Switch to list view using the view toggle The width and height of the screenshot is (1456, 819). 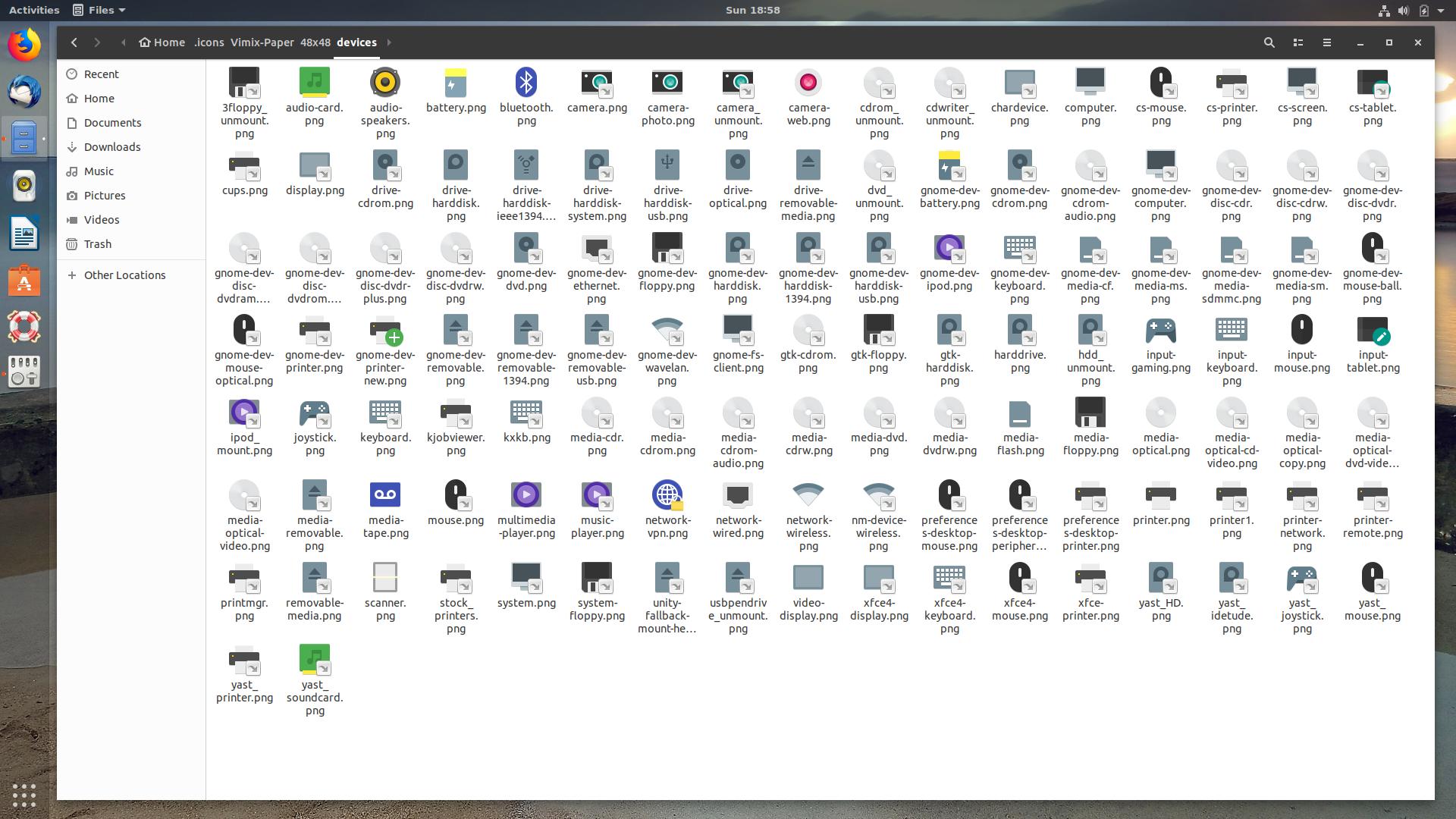coord(1298,42)
